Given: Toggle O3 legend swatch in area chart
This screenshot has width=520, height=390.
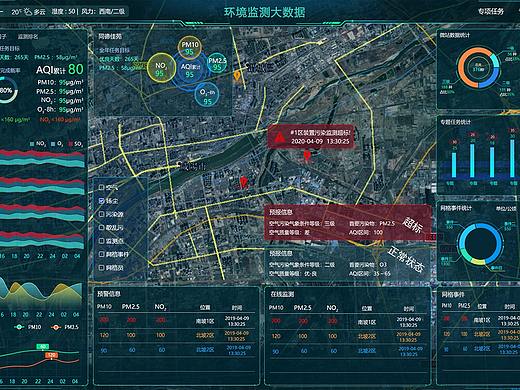Looking at the screenshot, I should click(x=53, y=144).
